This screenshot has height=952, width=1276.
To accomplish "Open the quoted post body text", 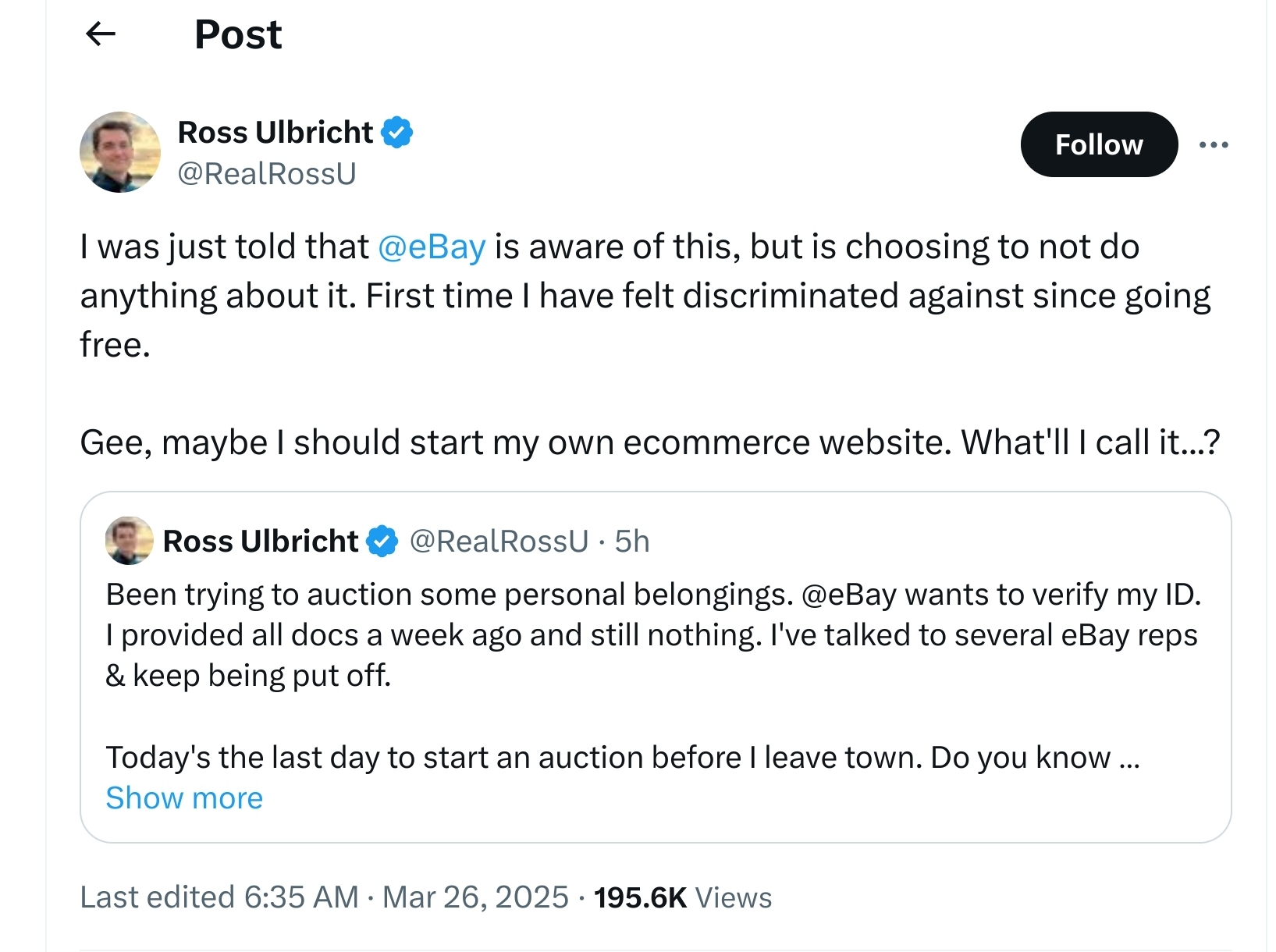I will 654,676.
